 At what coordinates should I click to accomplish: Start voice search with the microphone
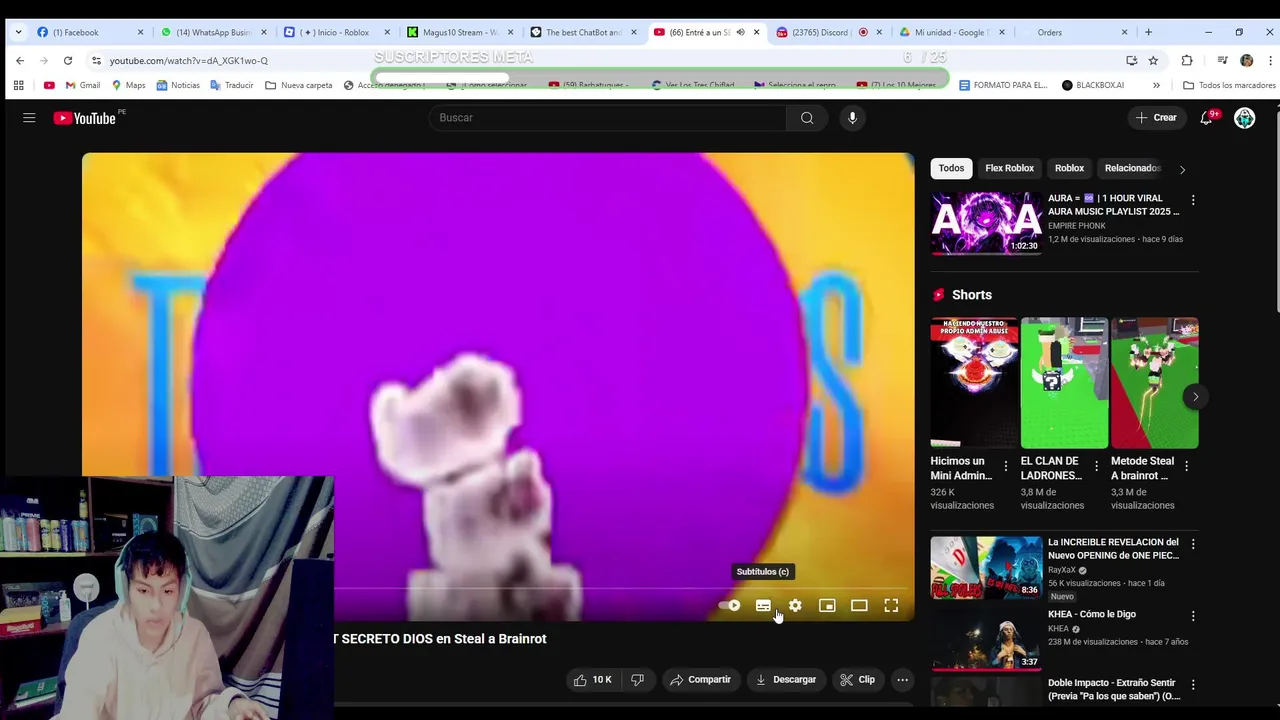pos(852,118)
